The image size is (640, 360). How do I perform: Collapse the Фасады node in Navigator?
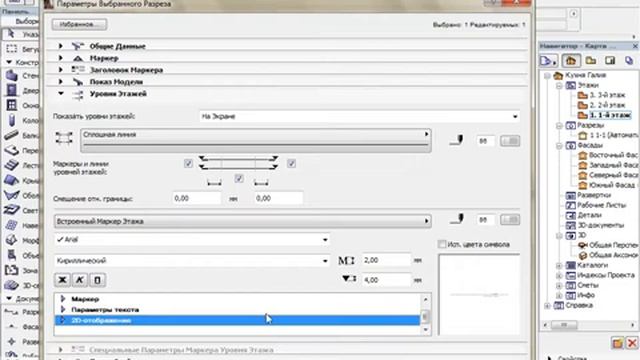coord(559,146)
